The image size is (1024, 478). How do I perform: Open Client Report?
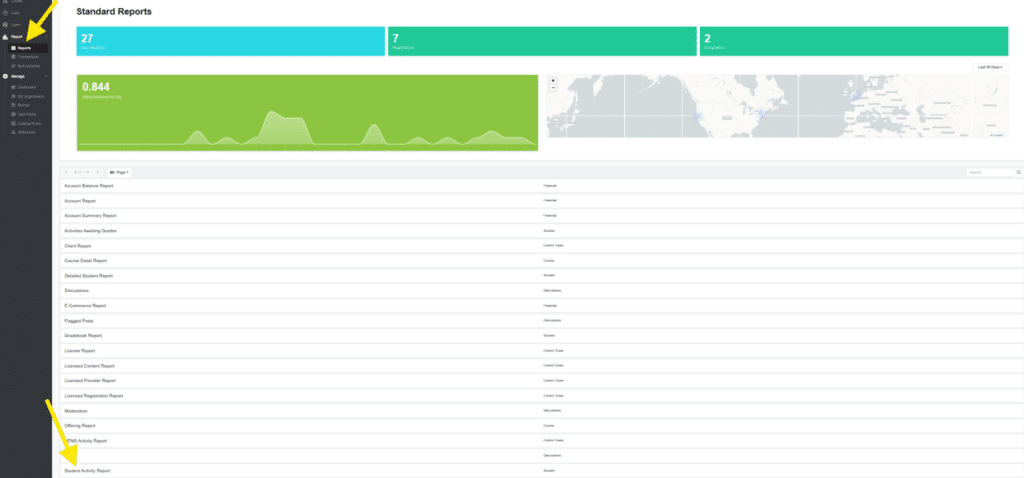click(541, 246)
